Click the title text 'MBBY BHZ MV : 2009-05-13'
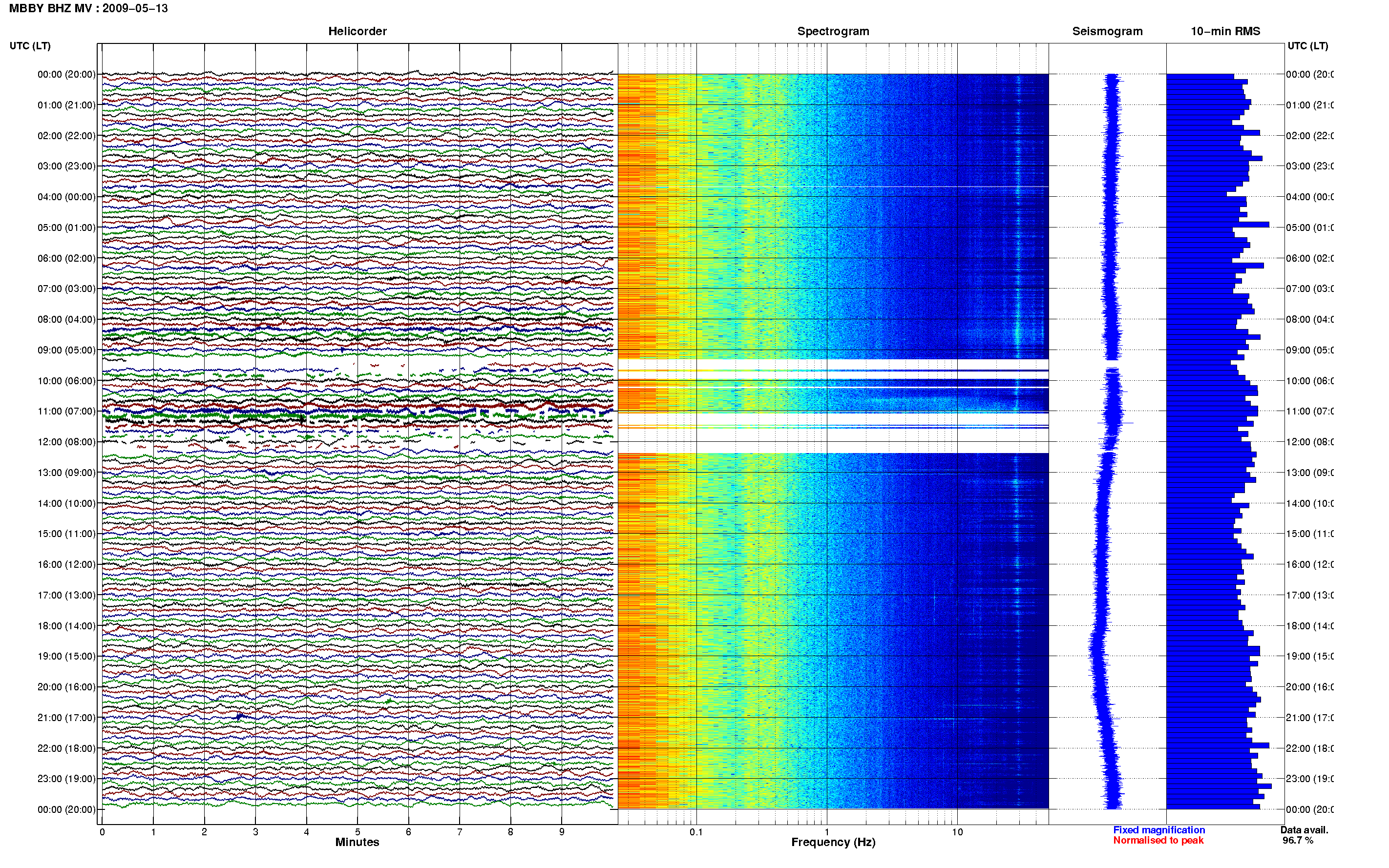 coord(88,9)
